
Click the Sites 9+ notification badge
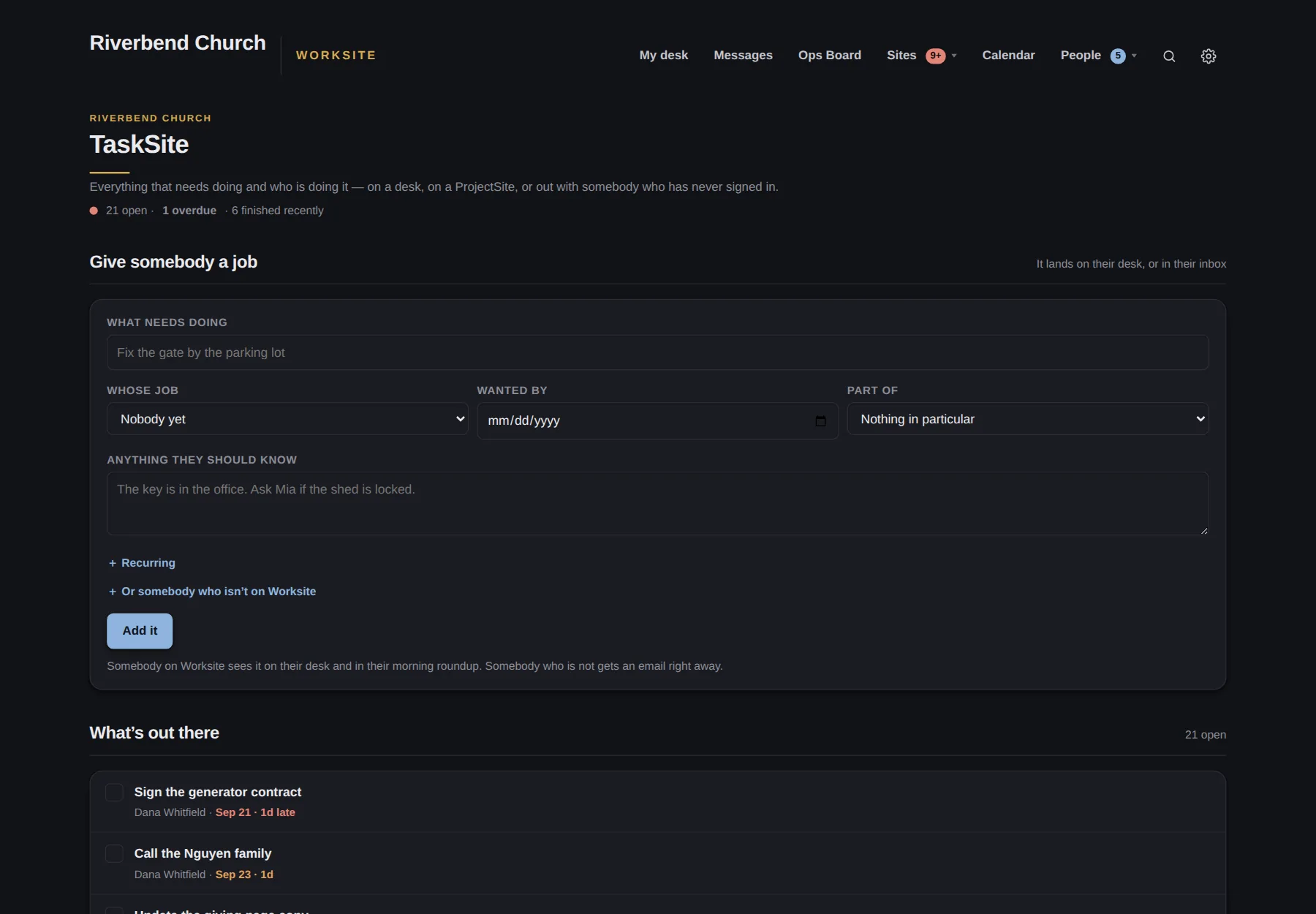pos(935,56)
